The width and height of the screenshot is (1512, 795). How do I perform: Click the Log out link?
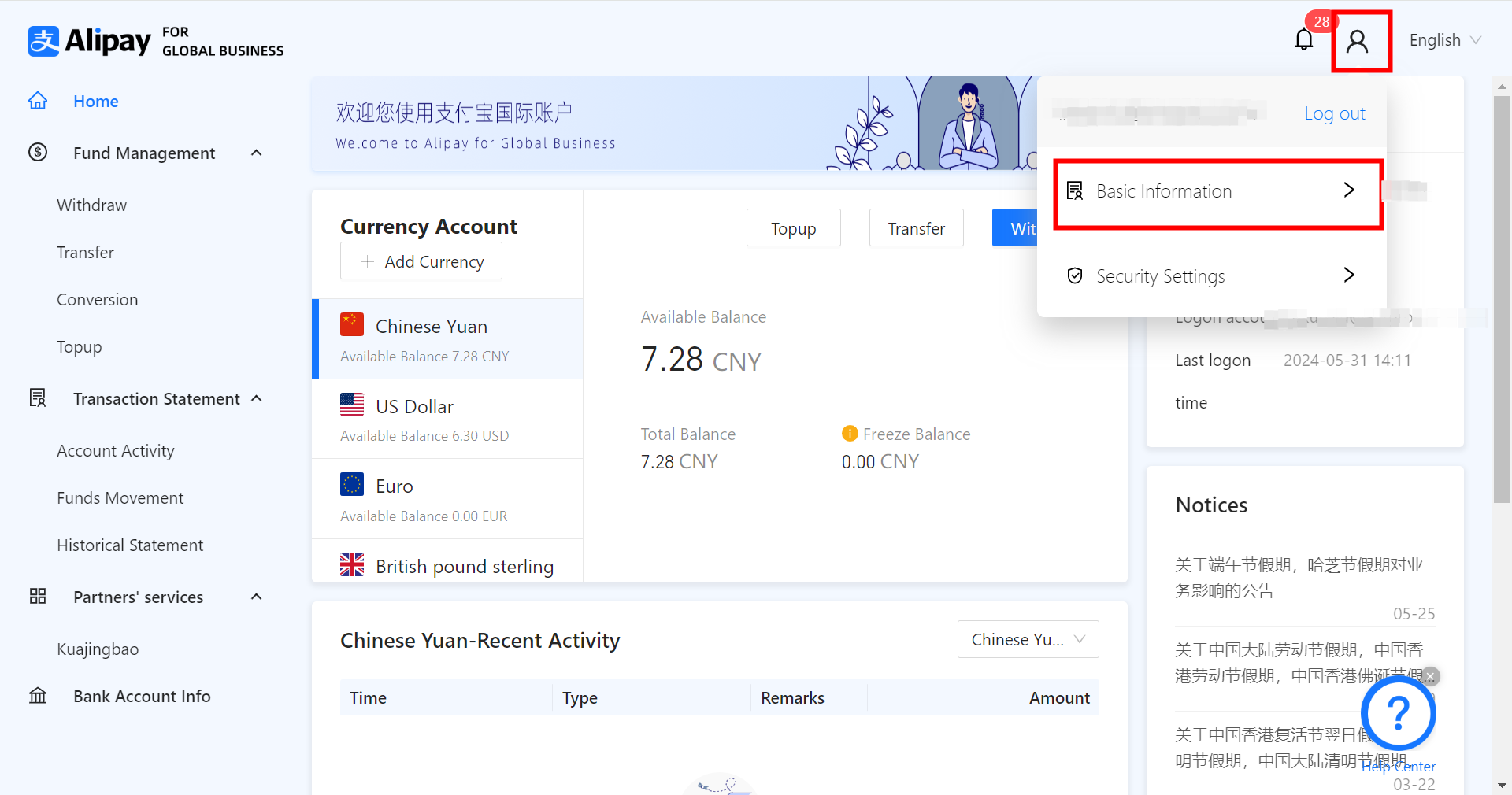pos(1334,113)
